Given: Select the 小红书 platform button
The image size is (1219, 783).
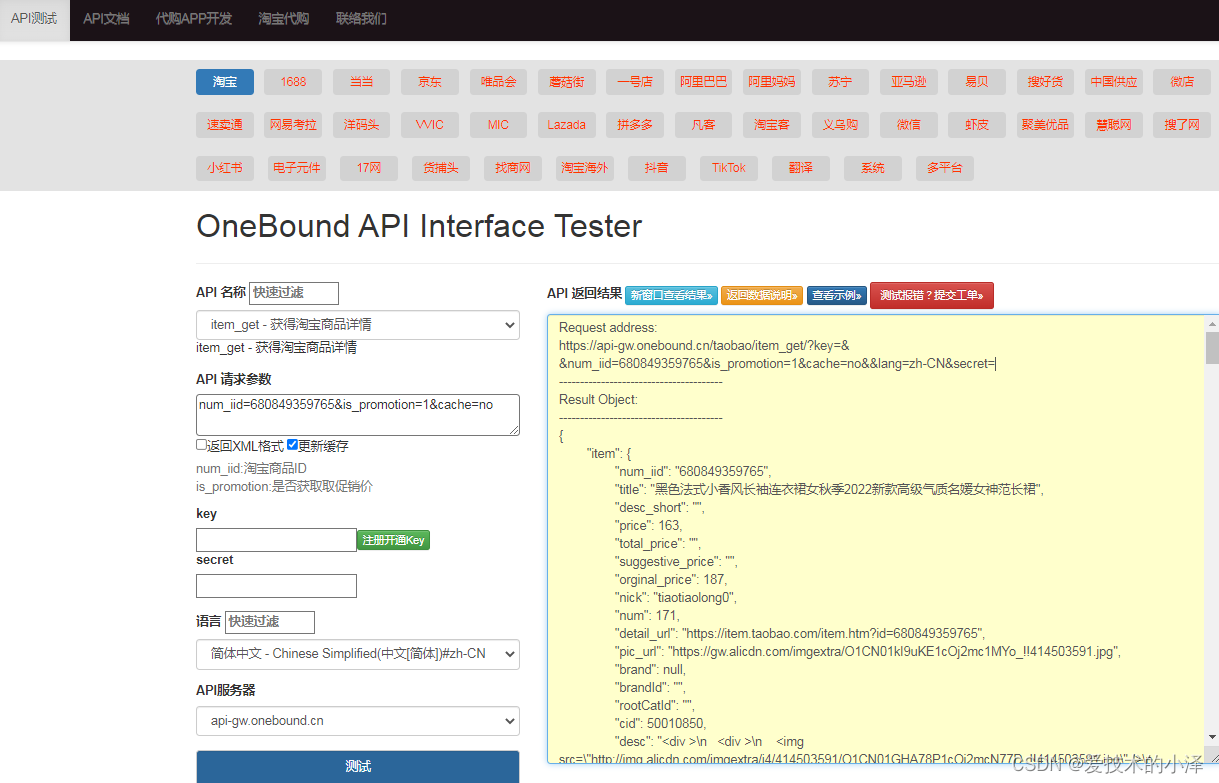Looking at the screenshot, I should (x=225, y=168).
